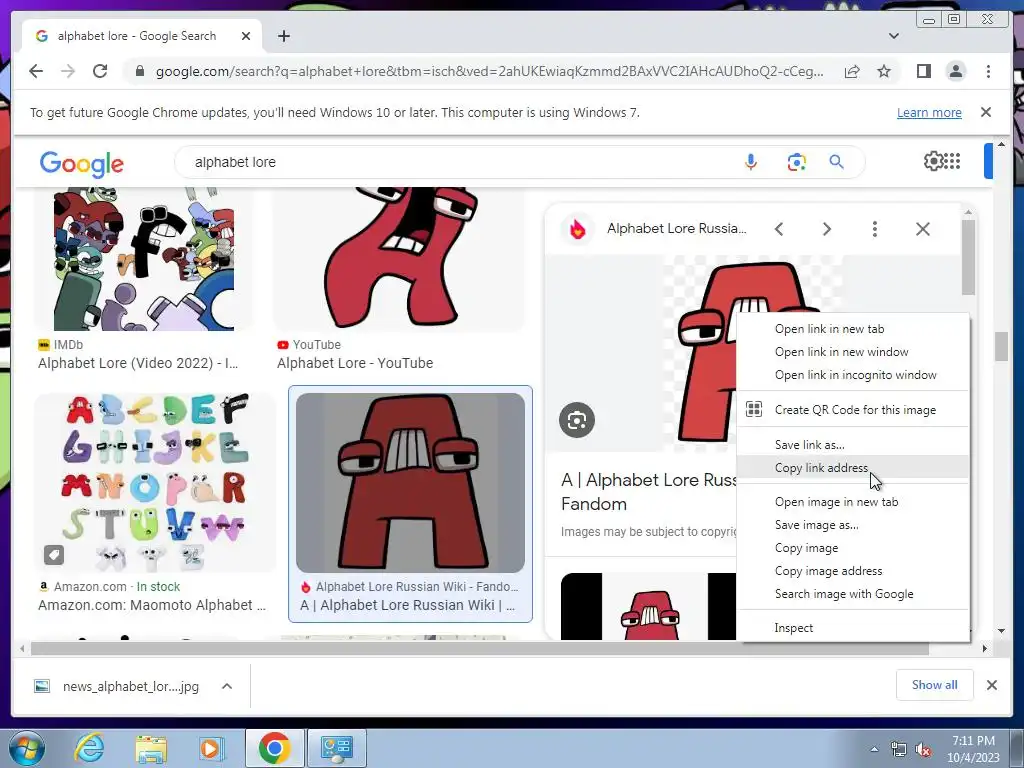Reload the page with the refresh icon

[100, 71]
